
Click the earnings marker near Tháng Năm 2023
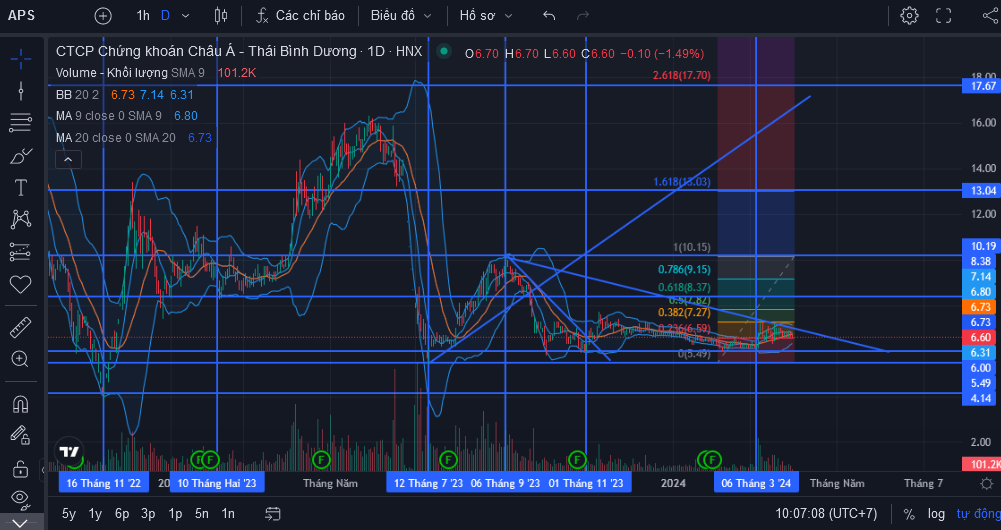pyautogui.click(x=321, y=459)
